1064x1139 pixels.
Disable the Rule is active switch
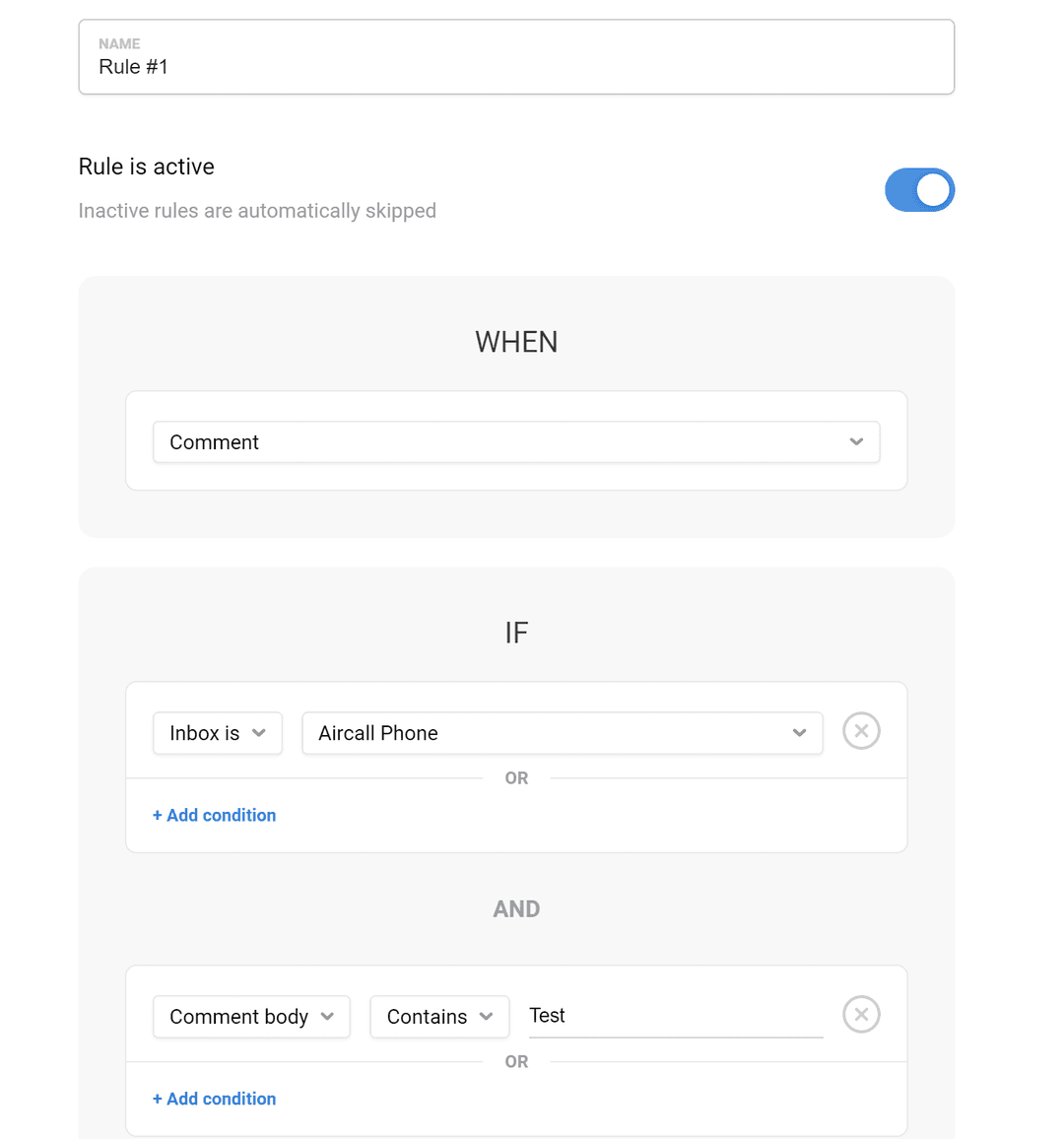[x=919, y=190]
